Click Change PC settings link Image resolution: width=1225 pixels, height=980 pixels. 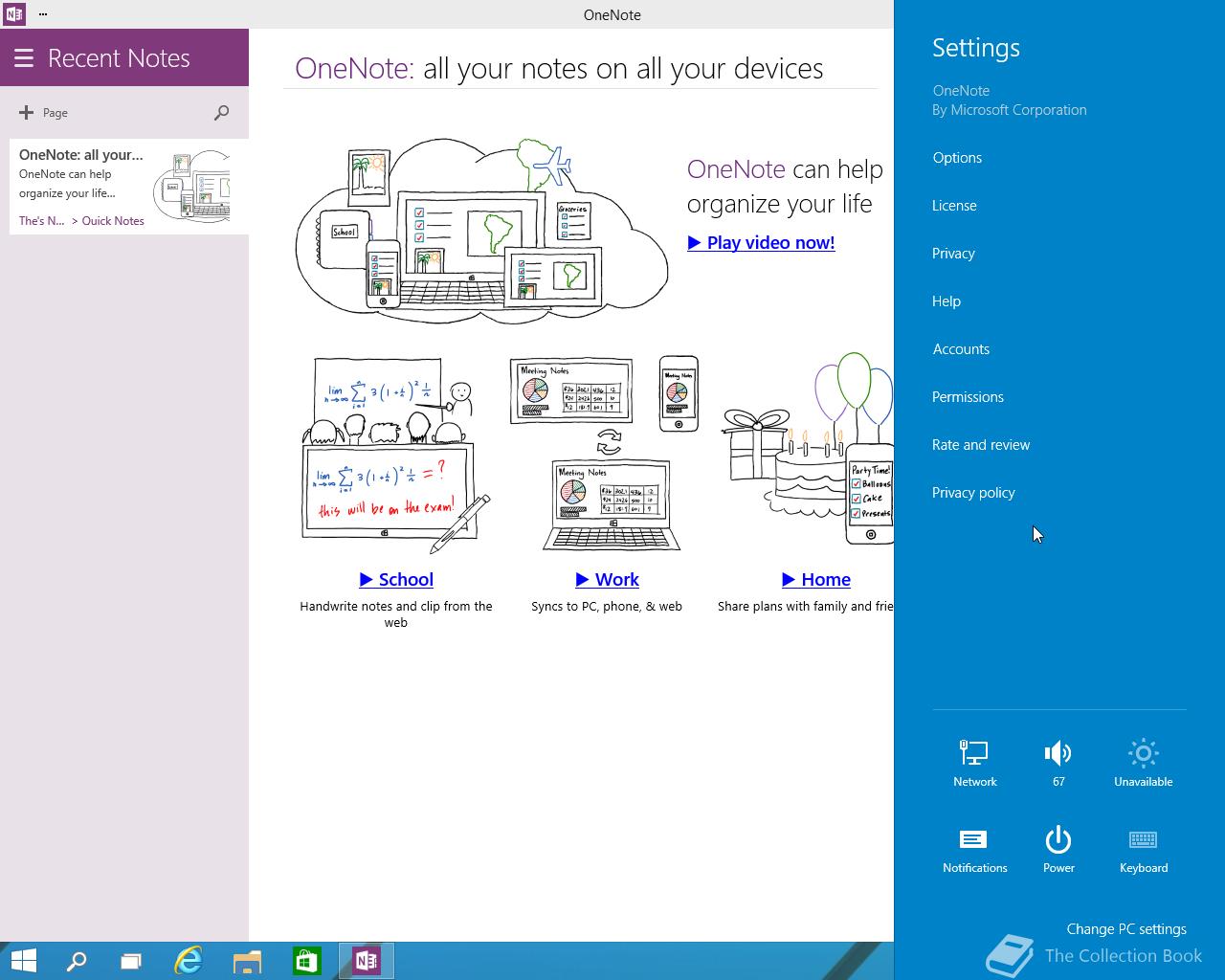pos(1126,929)
